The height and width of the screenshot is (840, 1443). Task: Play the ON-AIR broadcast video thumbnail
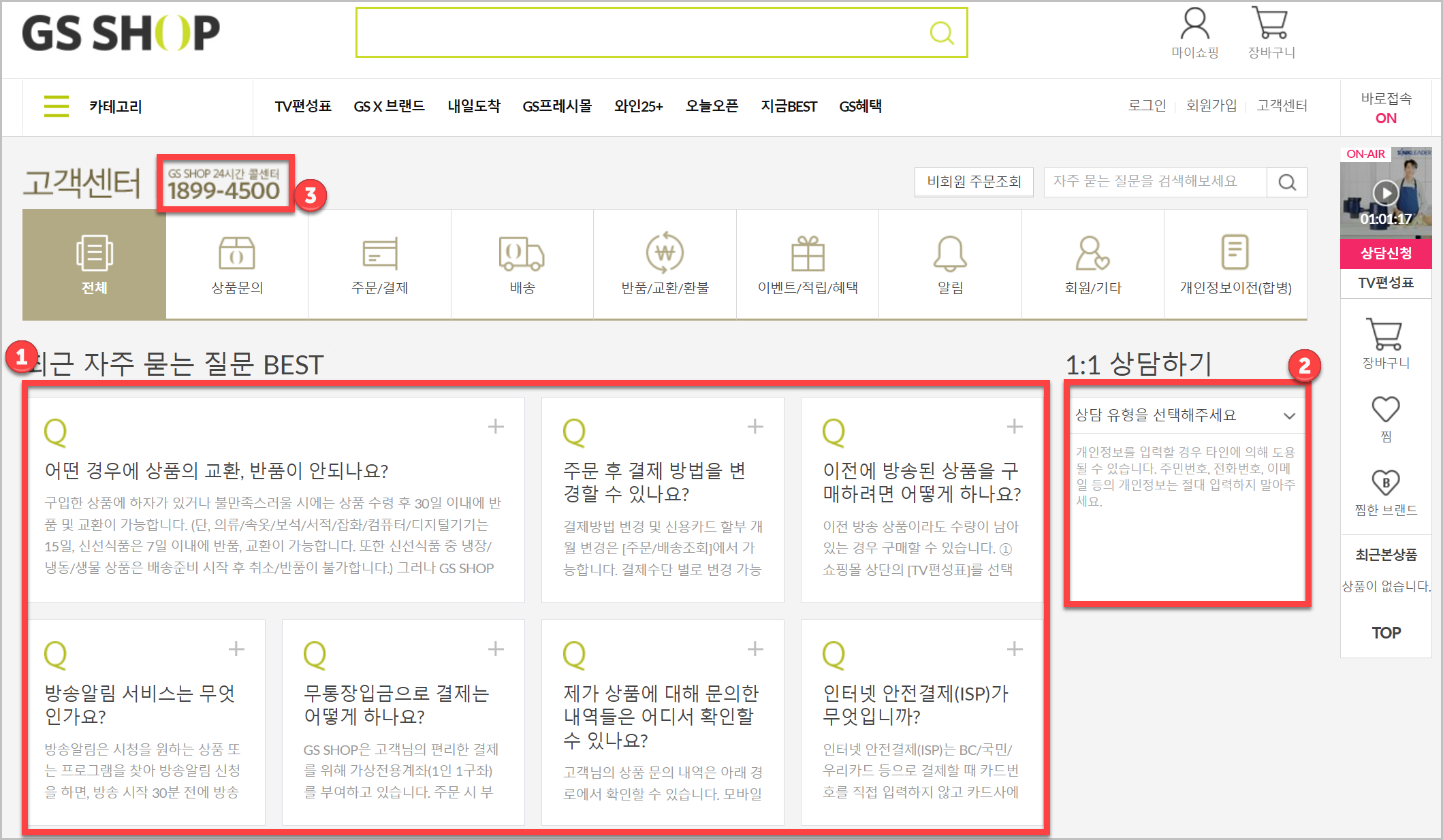coord(1385,193)
